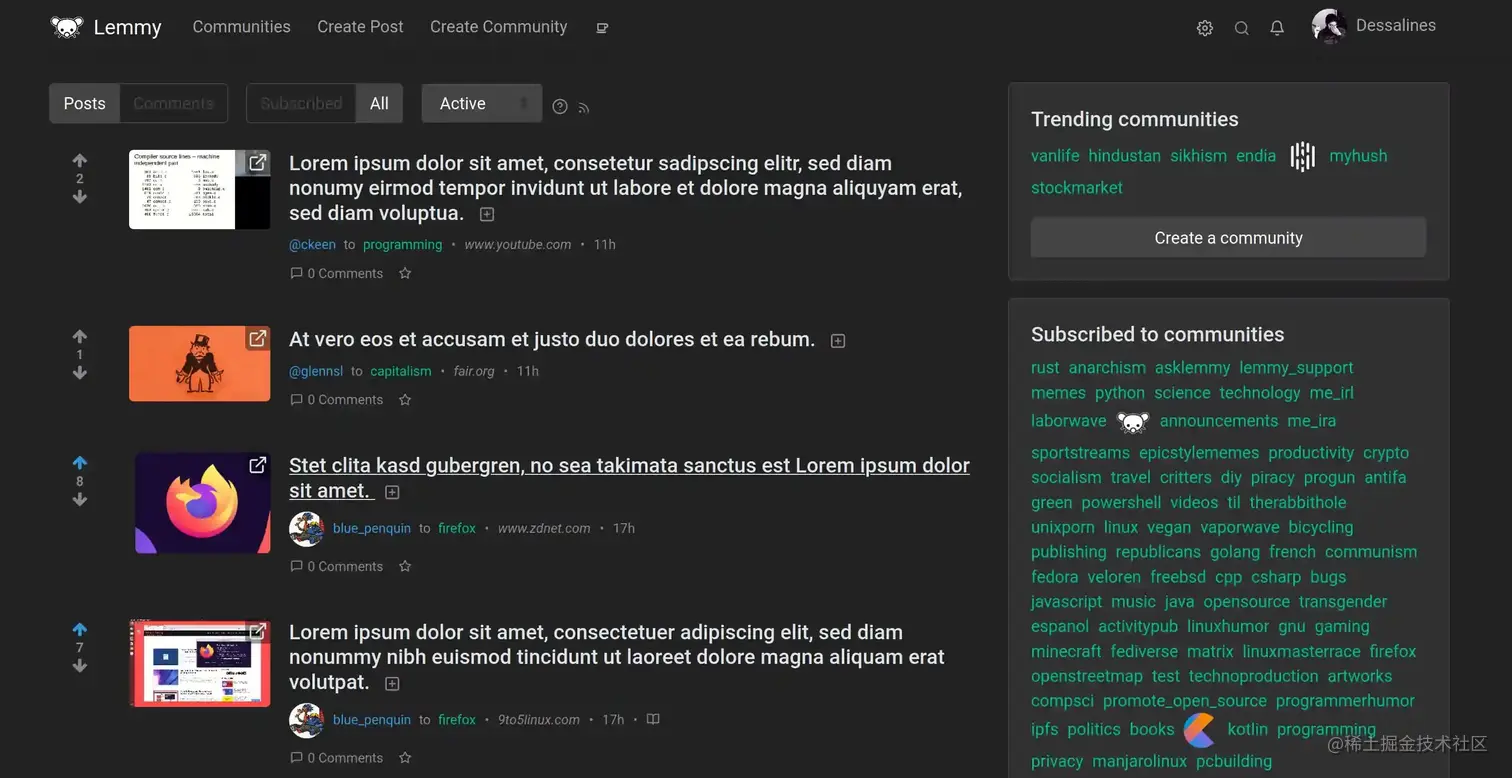Upvote the programming post by @ckeen
This screenshot has height=778, width=1512.
80,160
